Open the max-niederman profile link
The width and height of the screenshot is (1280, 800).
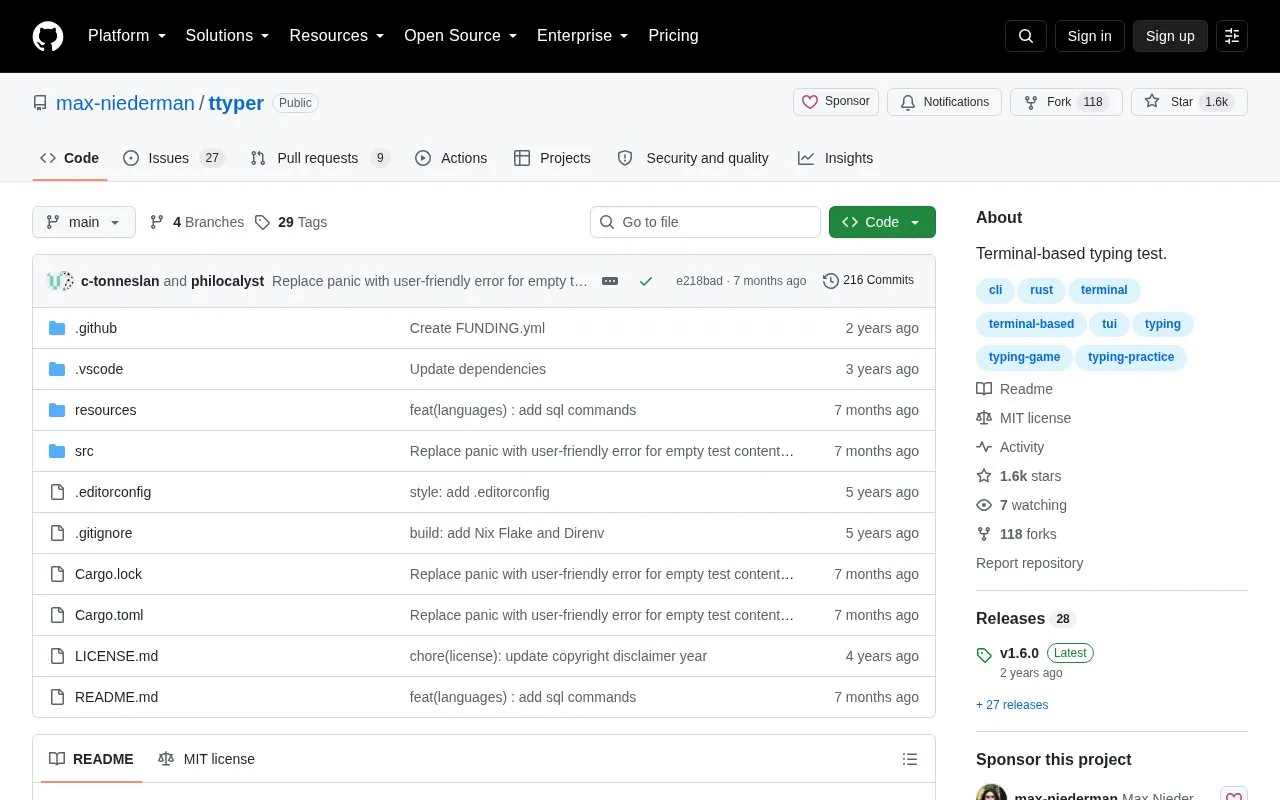125,103
